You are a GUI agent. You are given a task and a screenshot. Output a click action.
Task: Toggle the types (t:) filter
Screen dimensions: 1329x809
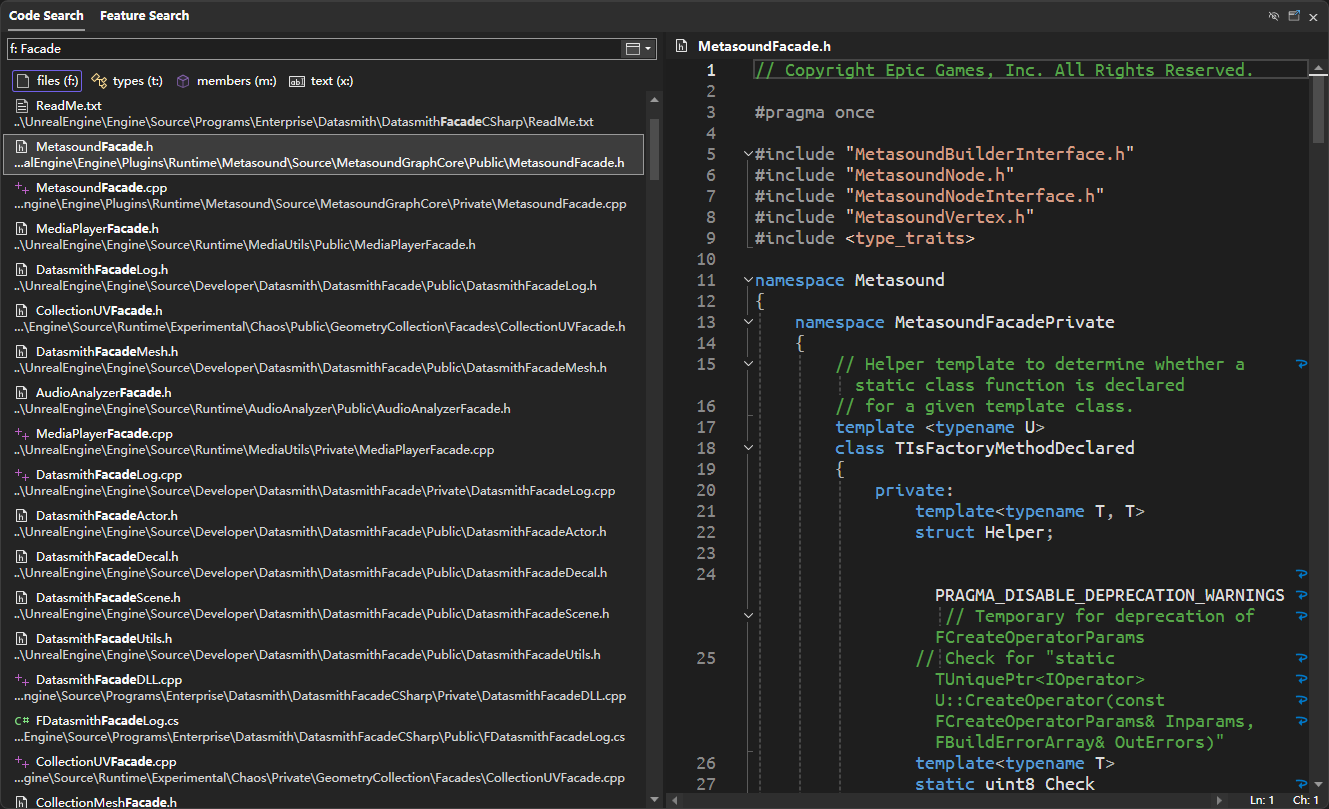(127, 81)
